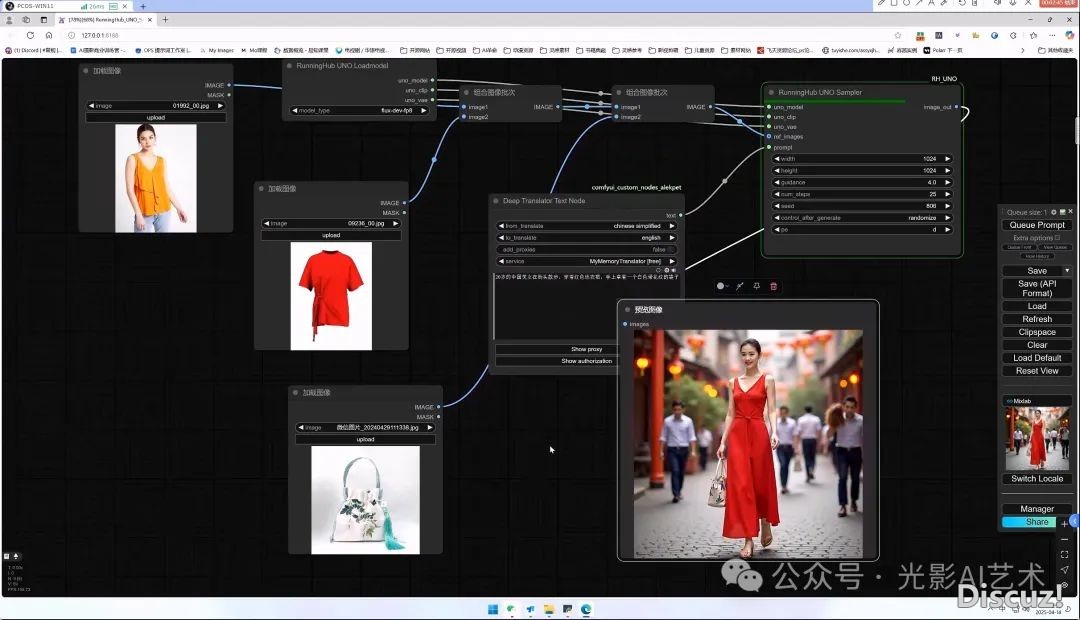The width and height of the screenshot is (1080, 620).
Task: Collapse the RunningHub UNO Sampler node
Action: point(771,92)
